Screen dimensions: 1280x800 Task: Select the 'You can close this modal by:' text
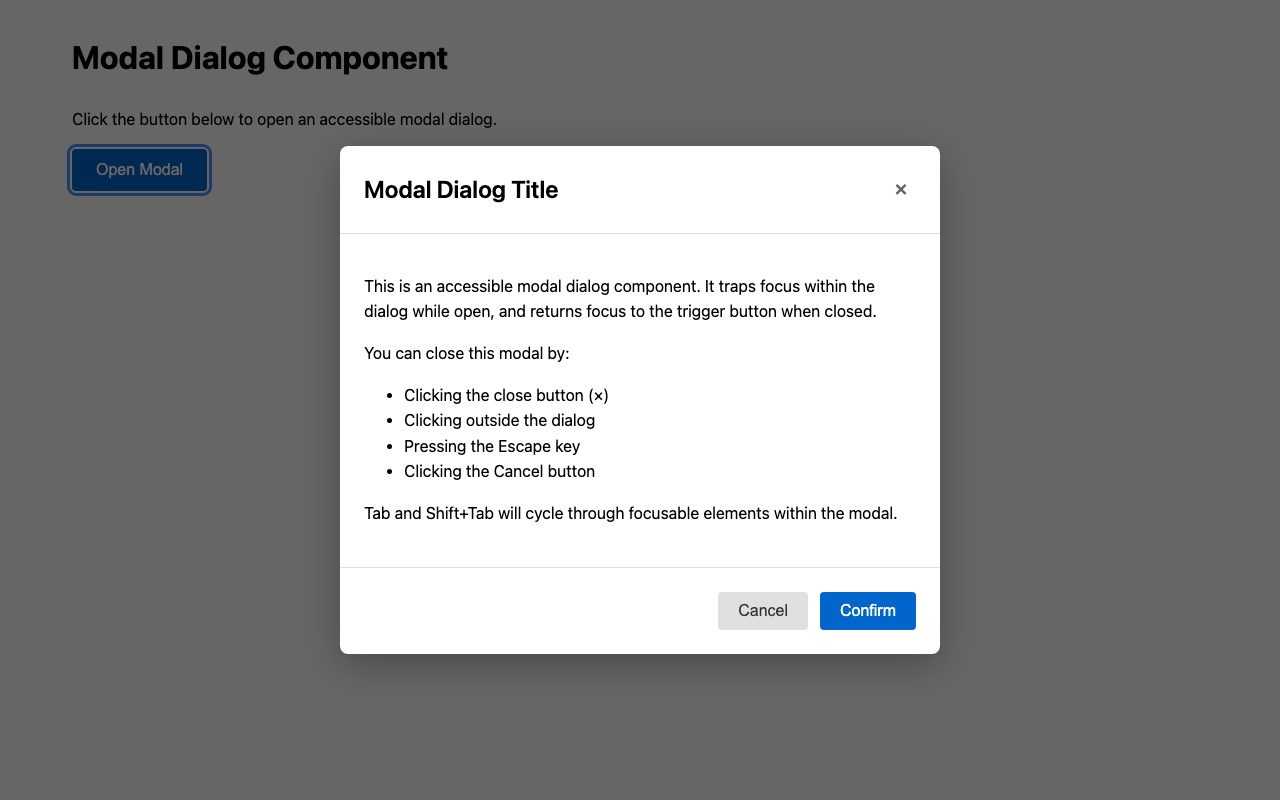pyautogui.click(x=465, y=353)
